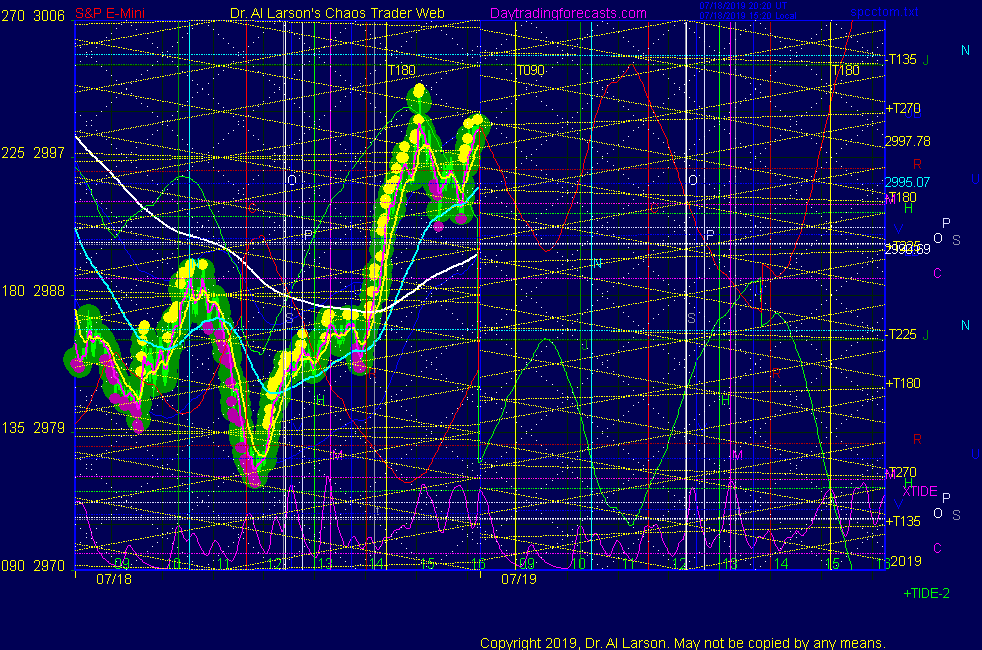Click the magenta 'XTIDE' legend label

pyautogui.click(x=919, y=492)
